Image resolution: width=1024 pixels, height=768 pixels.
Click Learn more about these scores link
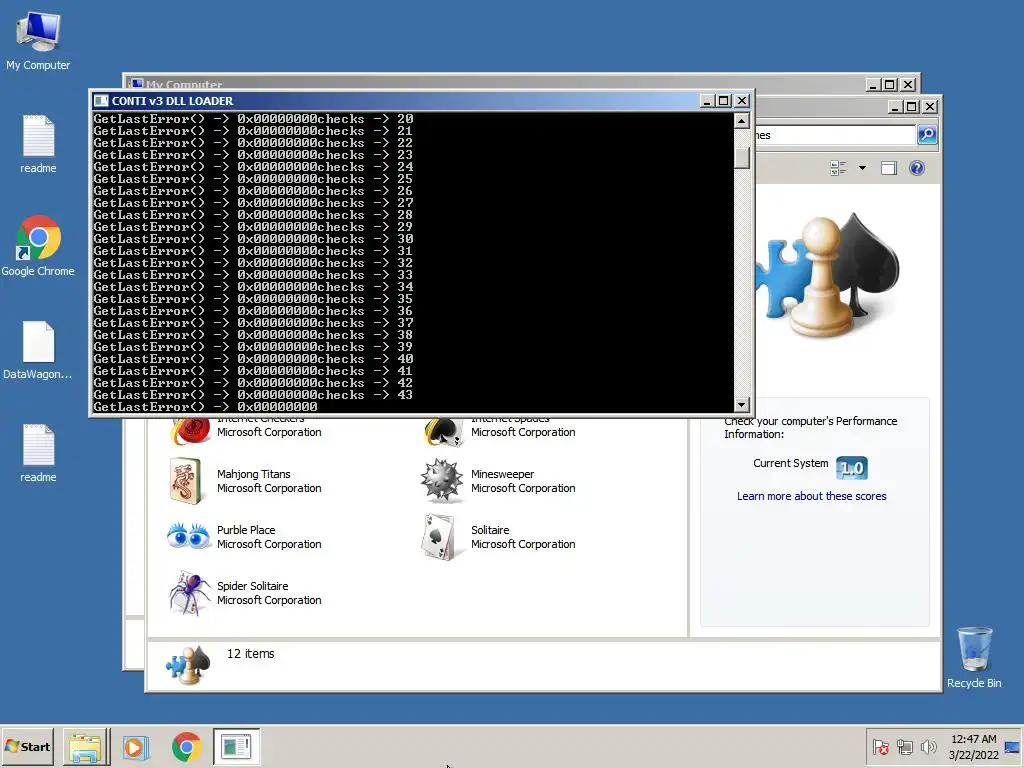[x=811, y=496]
